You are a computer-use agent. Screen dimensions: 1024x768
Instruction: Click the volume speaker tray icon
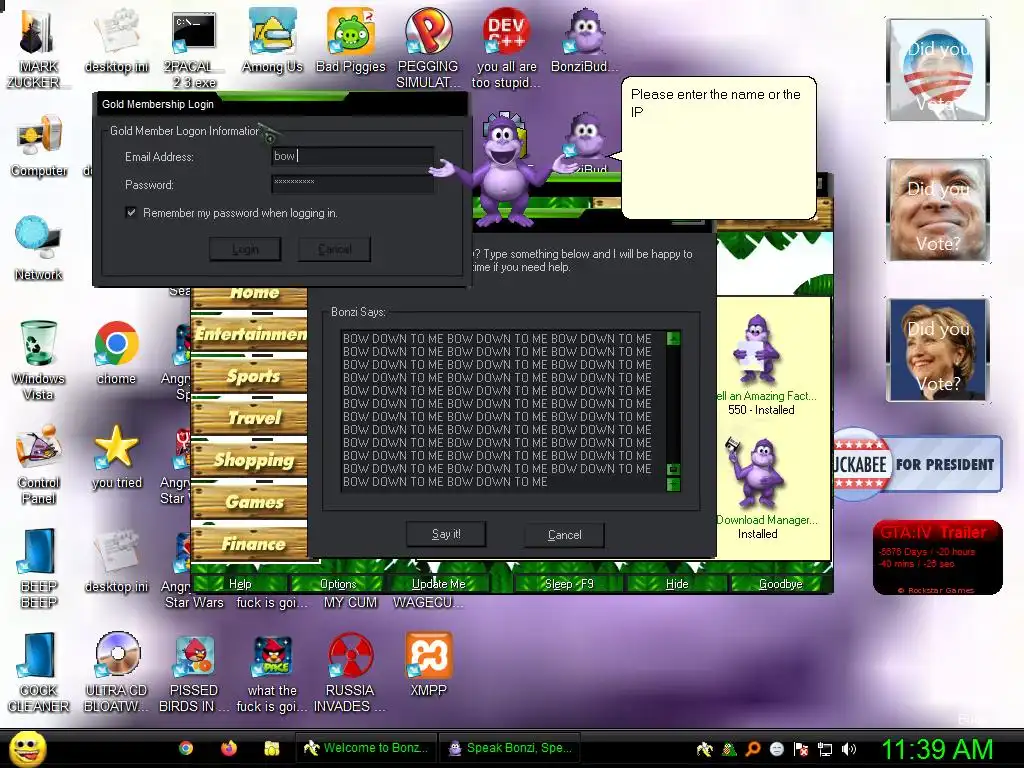point(848,749)
